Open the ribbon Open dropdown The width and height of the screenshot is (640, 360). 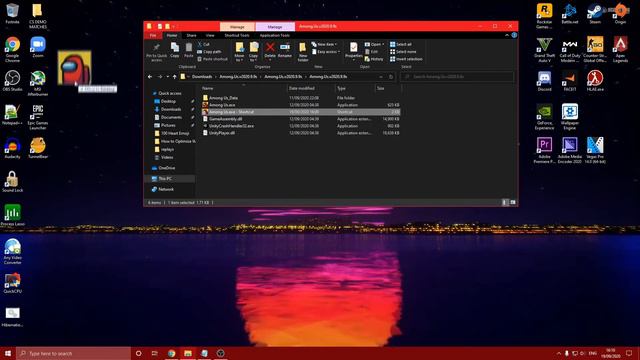(374, 44)
